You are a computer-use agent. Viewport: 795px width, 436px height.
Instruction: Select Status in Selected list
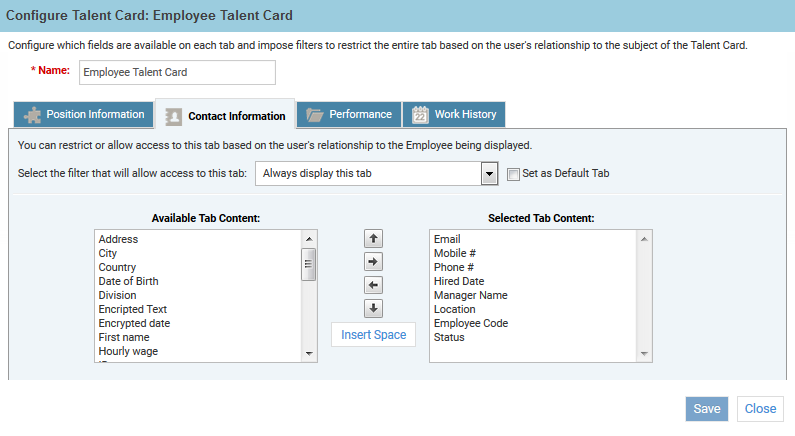point(449,337)
